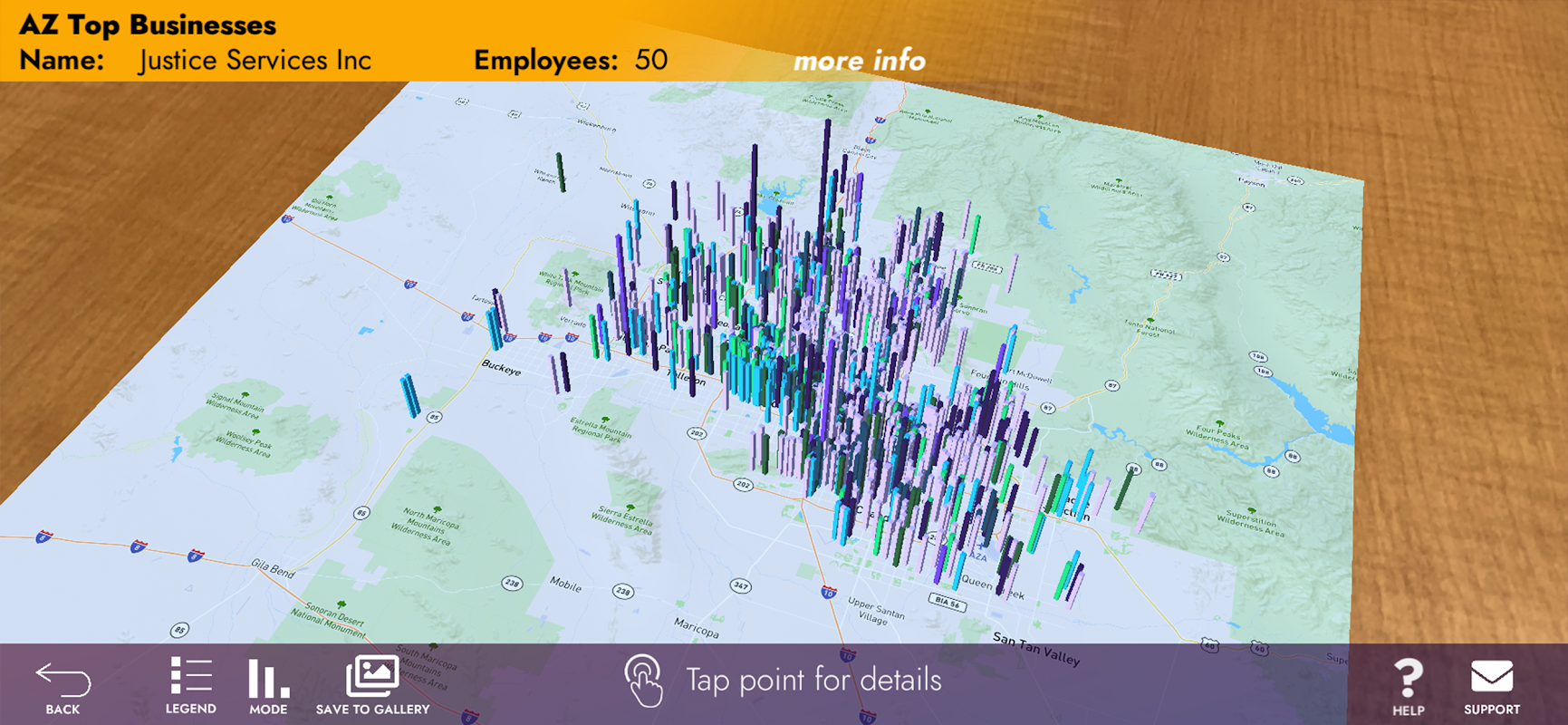This screenshot has width=1568, height=725.
Task: Tap the Back arrow icon
Action: (63, 680)
